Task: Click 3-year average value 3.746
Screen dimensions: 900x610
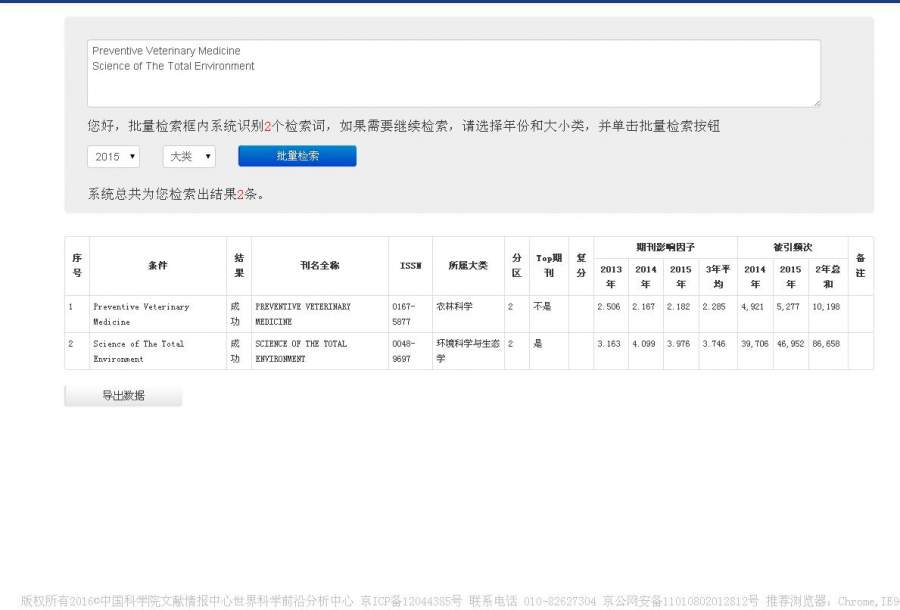Action: point(714,344)
